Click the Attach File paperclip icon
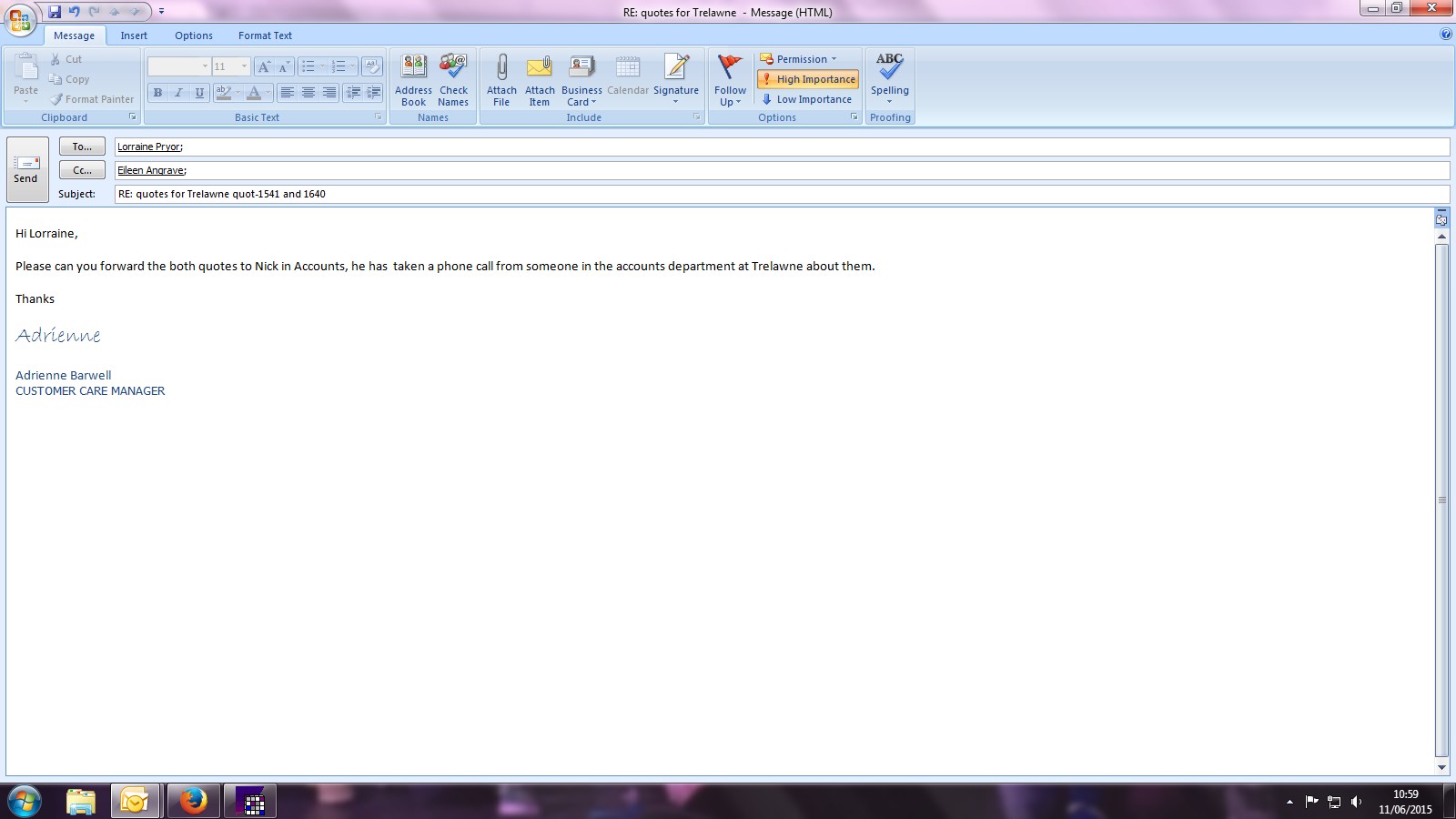 tap(501, 68)
